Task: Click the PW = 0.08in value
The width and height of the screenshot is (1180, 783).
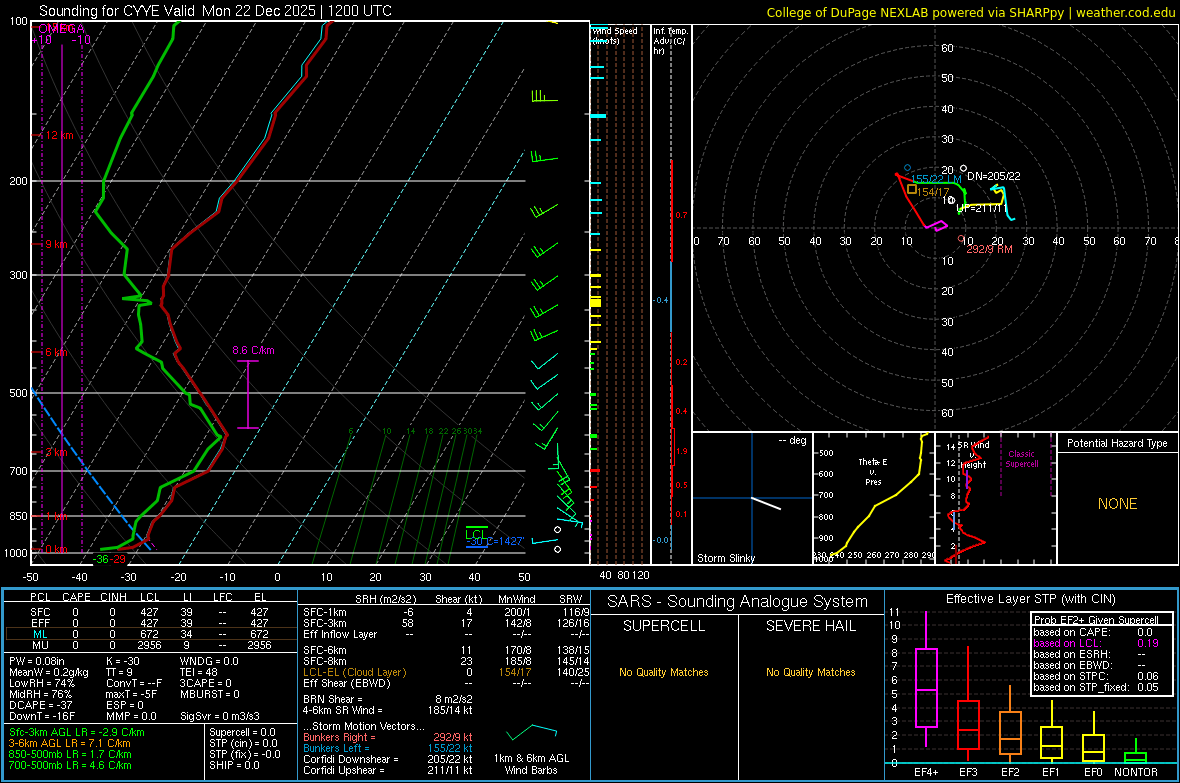Action: pyautogui.click(x=37, y=661)
